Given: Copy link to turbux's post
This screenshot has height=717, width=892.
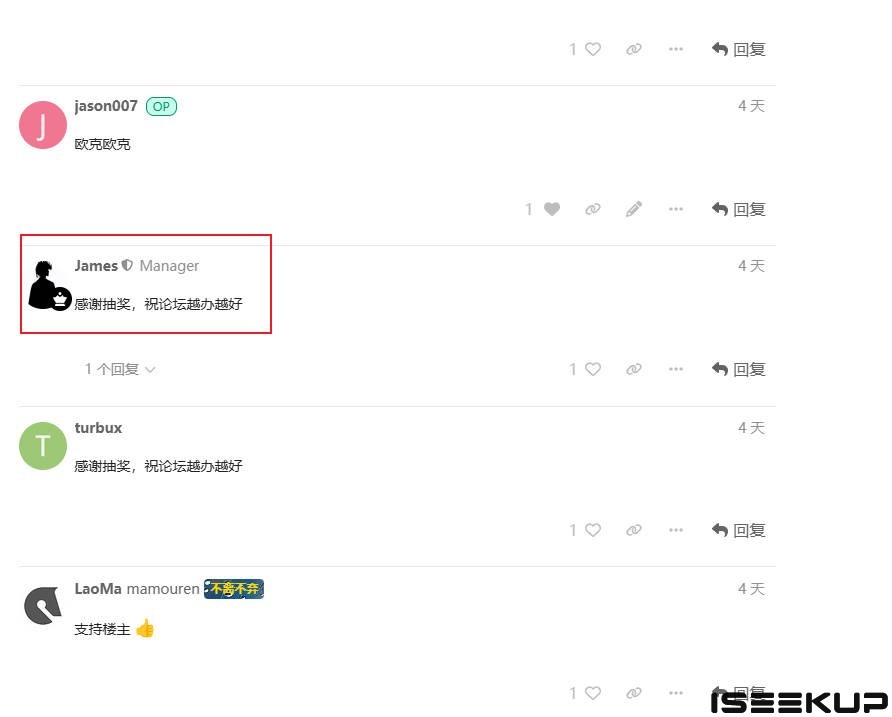Looking at the screenshot, I should point(634,530).
